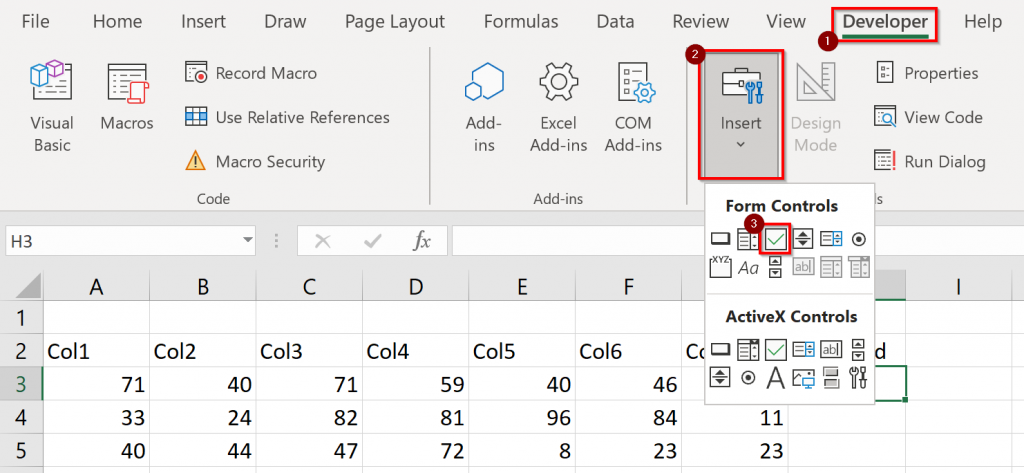Viewport: 1024px width, 473px height.
Task: Select the ActiveX More Controls tools icon
Action: 858,378
